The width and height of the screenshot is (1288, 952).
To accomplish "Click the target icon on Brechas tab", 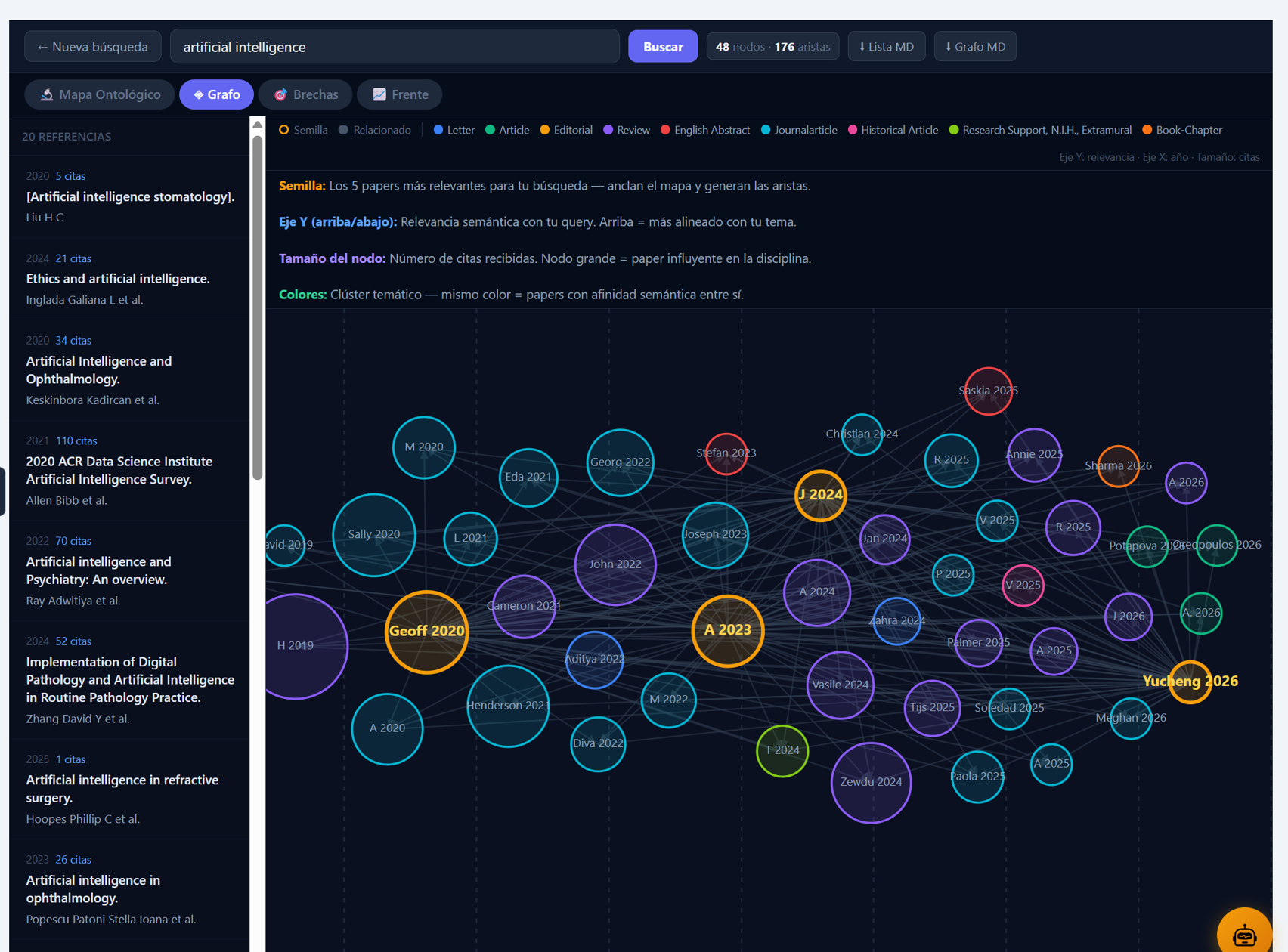I will coord(280,94).
